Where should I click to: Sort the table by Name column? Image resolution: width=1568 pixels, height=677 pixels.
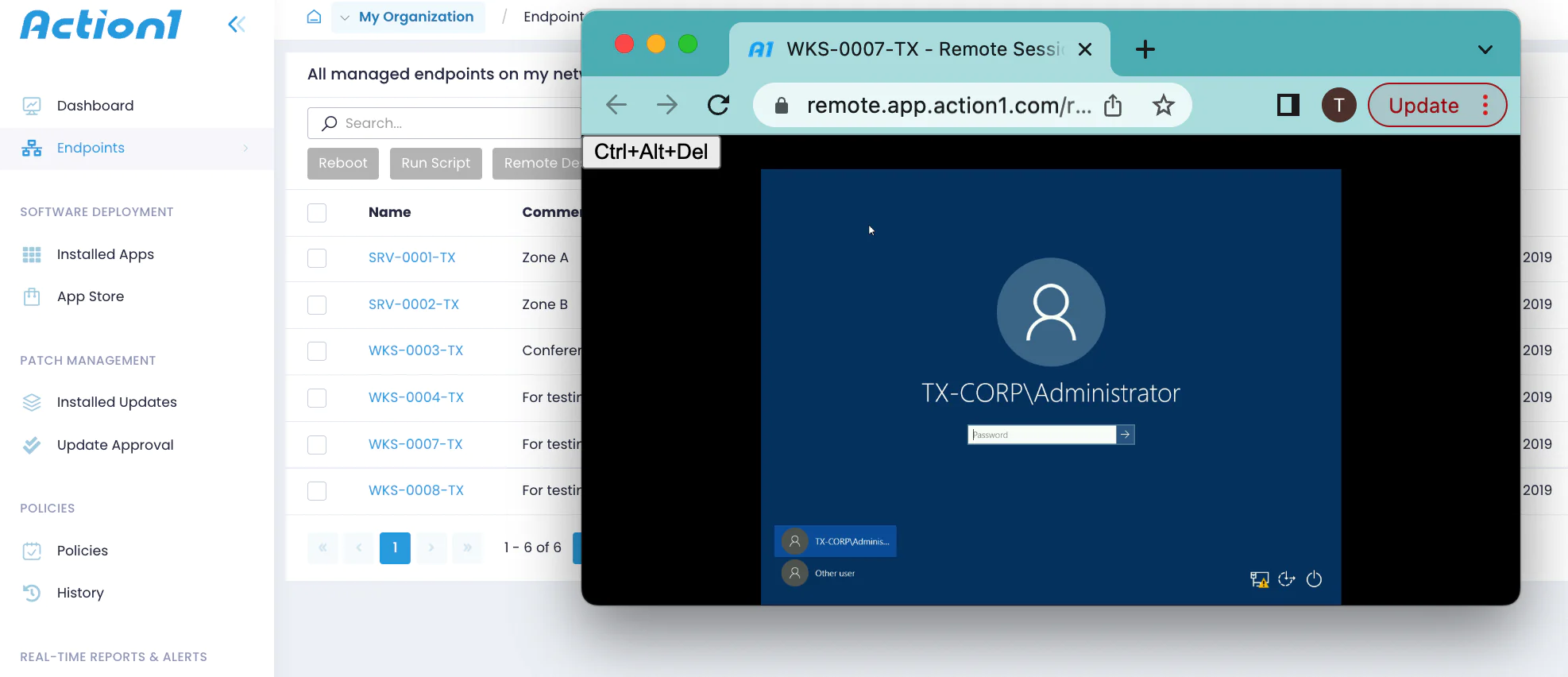pyautogui.click(x=390, y=212)
